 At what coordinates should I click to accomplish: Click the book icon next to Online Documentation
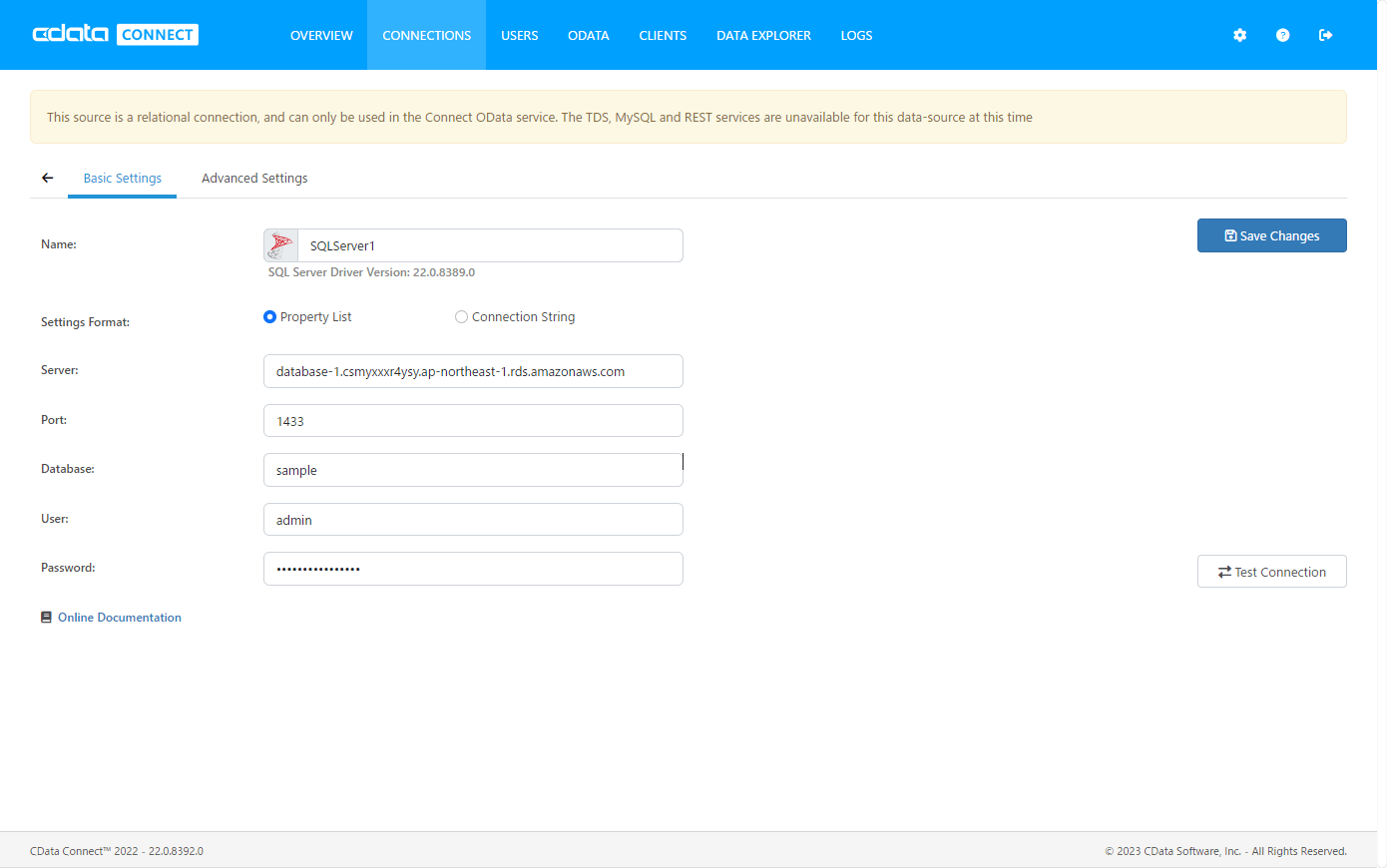(x=46, y=617)
